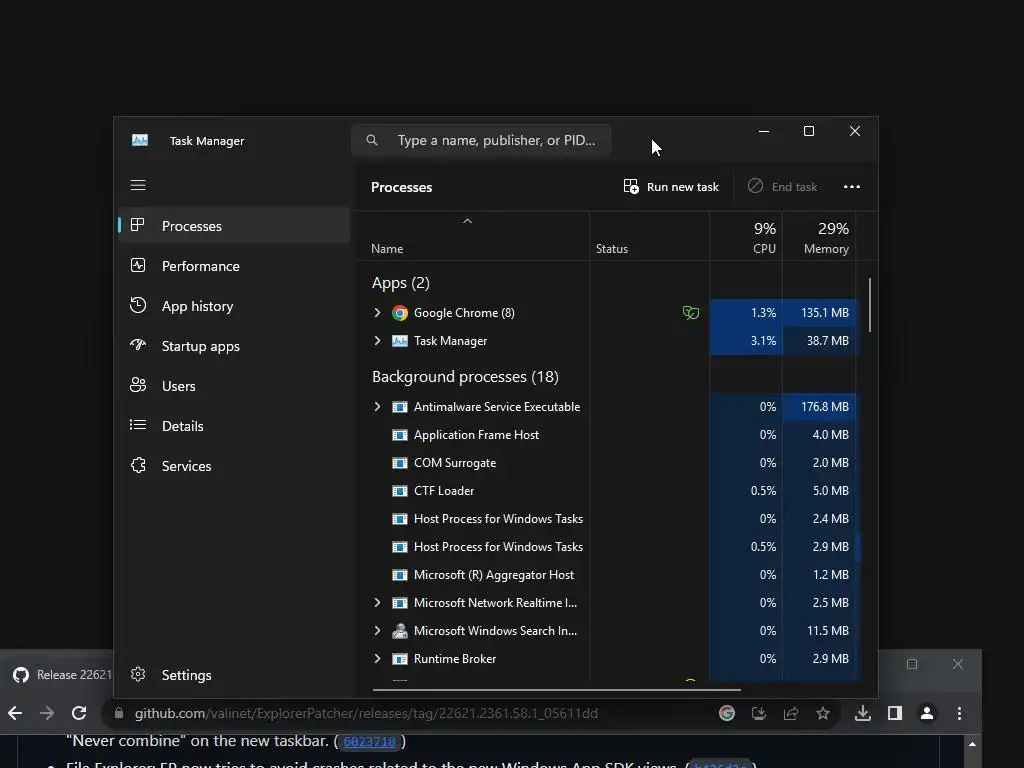Open the Services page
Screen dimensions: 1024x768
click(x=234, y=466)
